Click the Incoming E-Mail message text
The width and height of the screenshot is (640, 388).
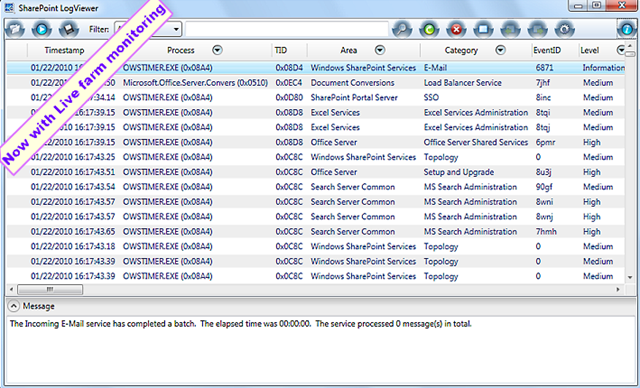(241, 324)
